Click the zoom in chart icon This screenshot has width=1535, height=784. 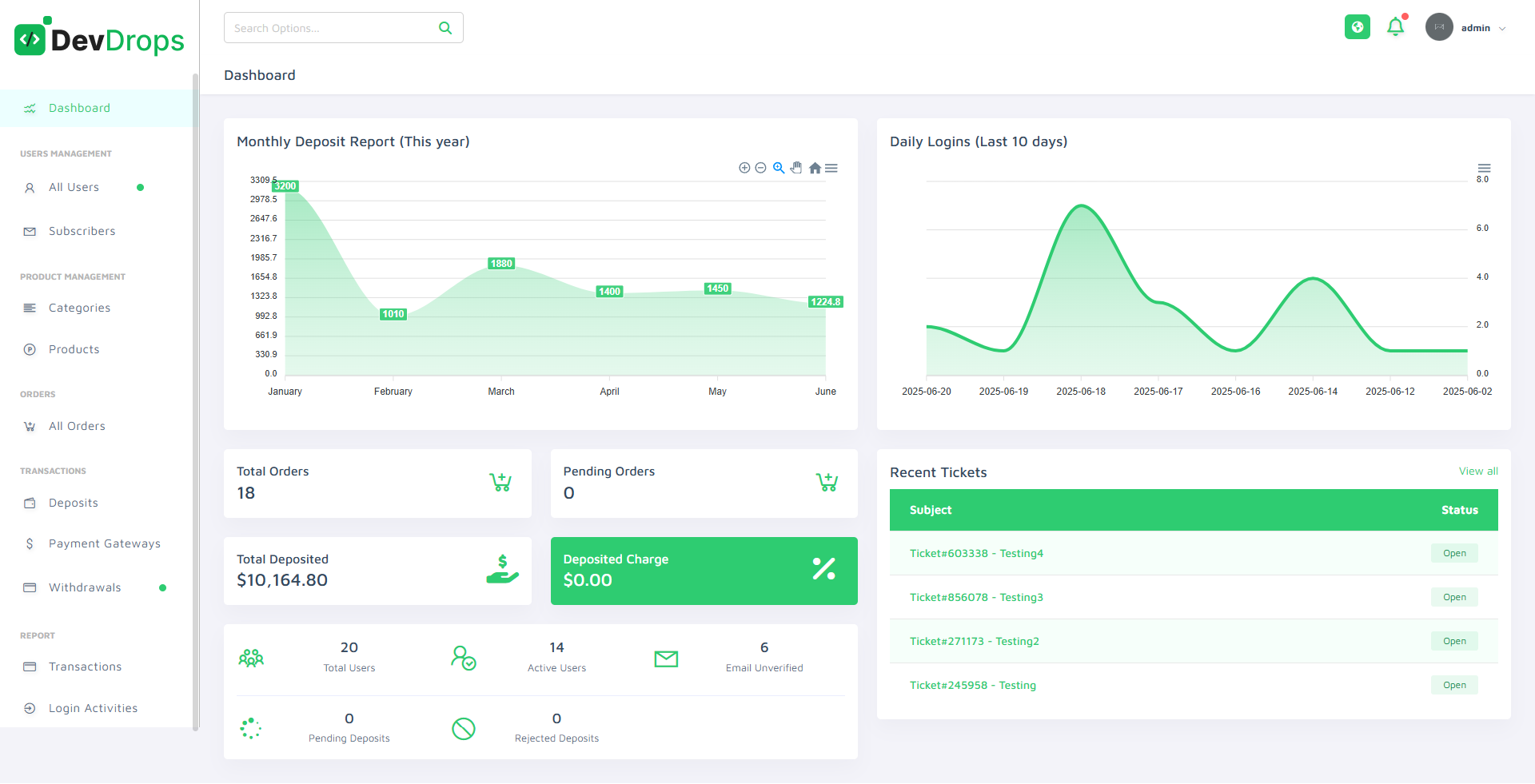(x=744, y=168)
